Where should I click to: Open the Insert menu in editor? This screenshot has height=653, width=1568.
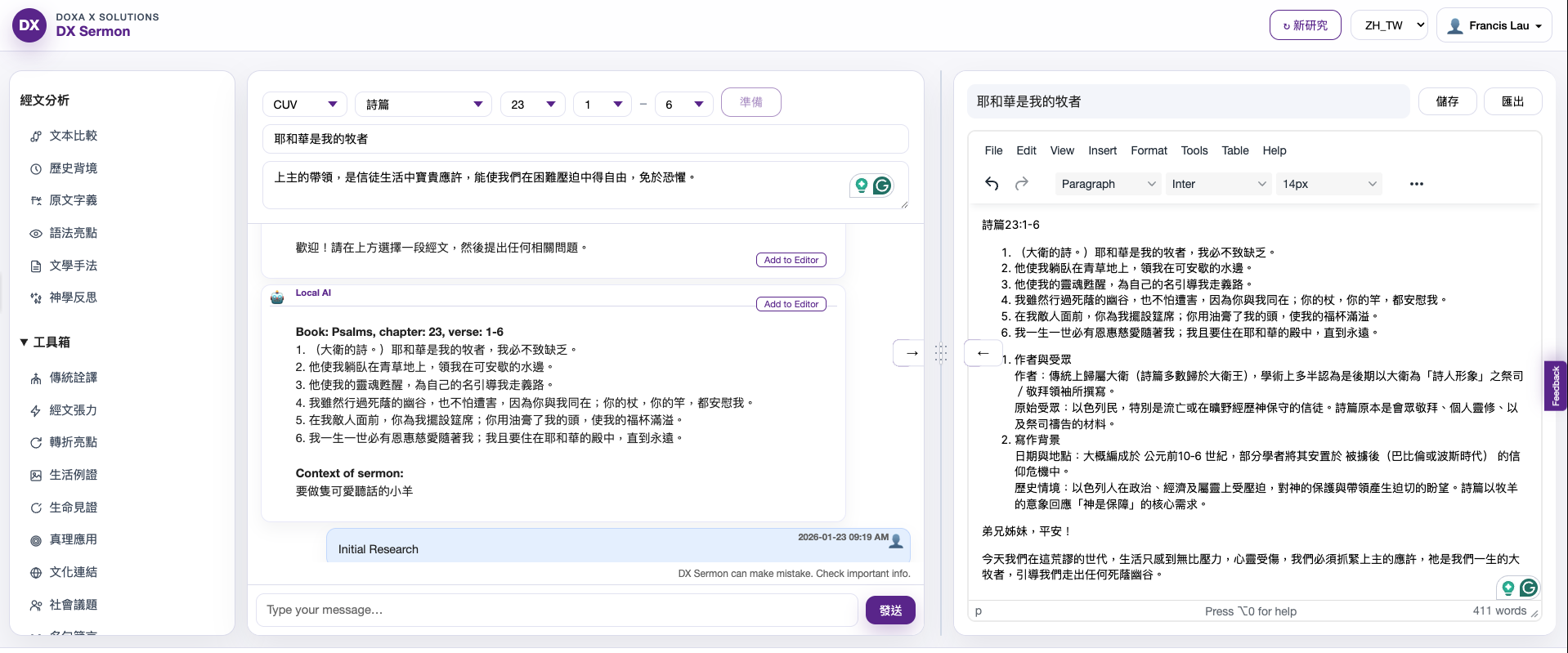click(1102, 150)
